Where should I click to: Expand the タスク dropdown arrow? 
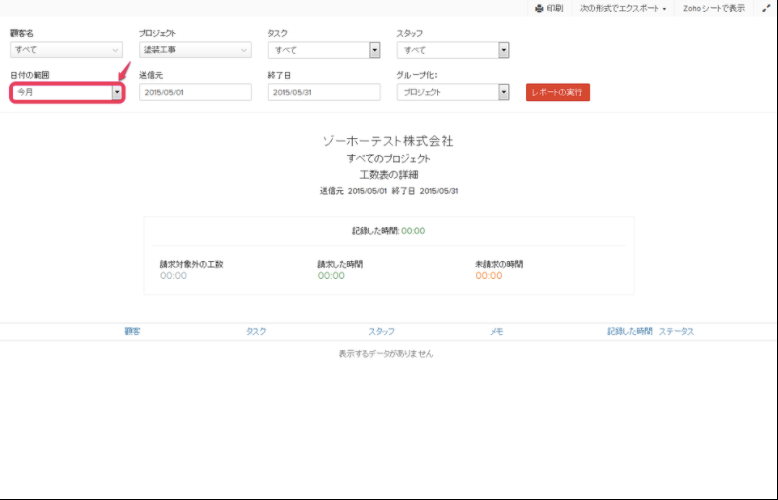pos(374,50)
